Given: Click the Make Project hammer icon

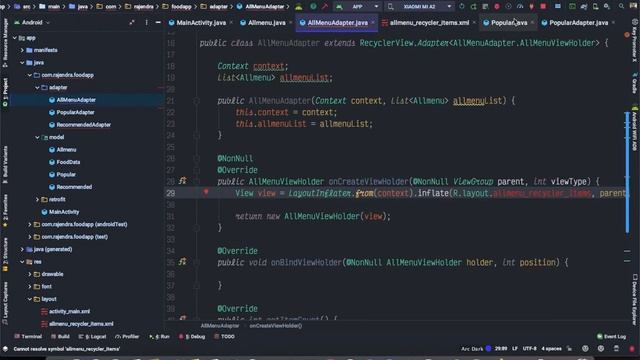Looking at the screenshot, I should click(324, 7).
